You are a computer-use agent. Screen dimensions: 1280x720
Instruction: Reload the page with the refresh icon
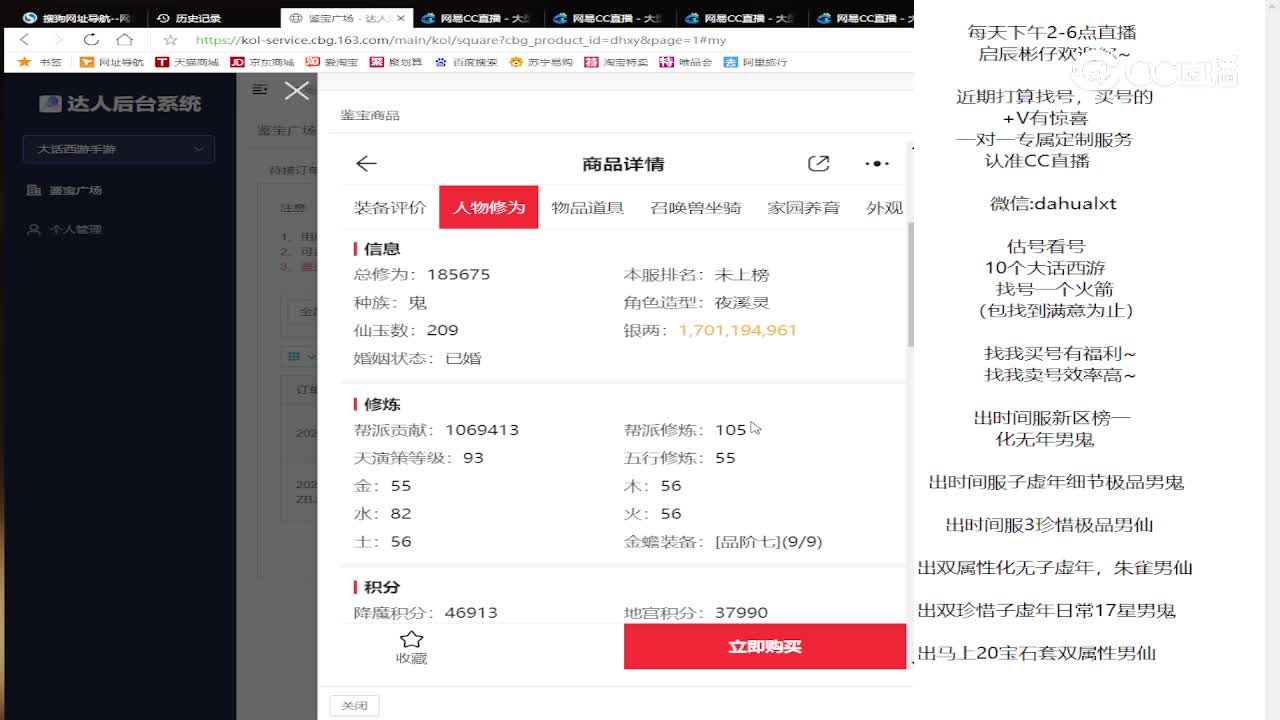coord(91,40)
